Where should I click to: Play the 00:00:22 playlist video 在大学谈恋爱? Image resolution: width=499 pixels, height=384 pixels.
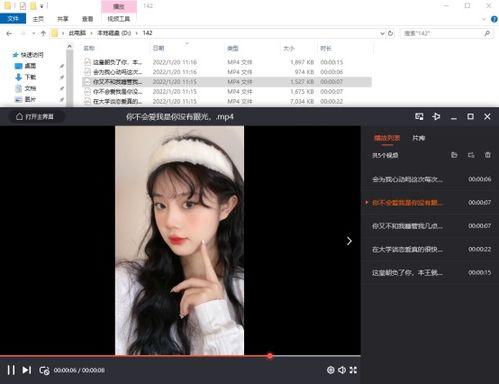tap(430, 249)
